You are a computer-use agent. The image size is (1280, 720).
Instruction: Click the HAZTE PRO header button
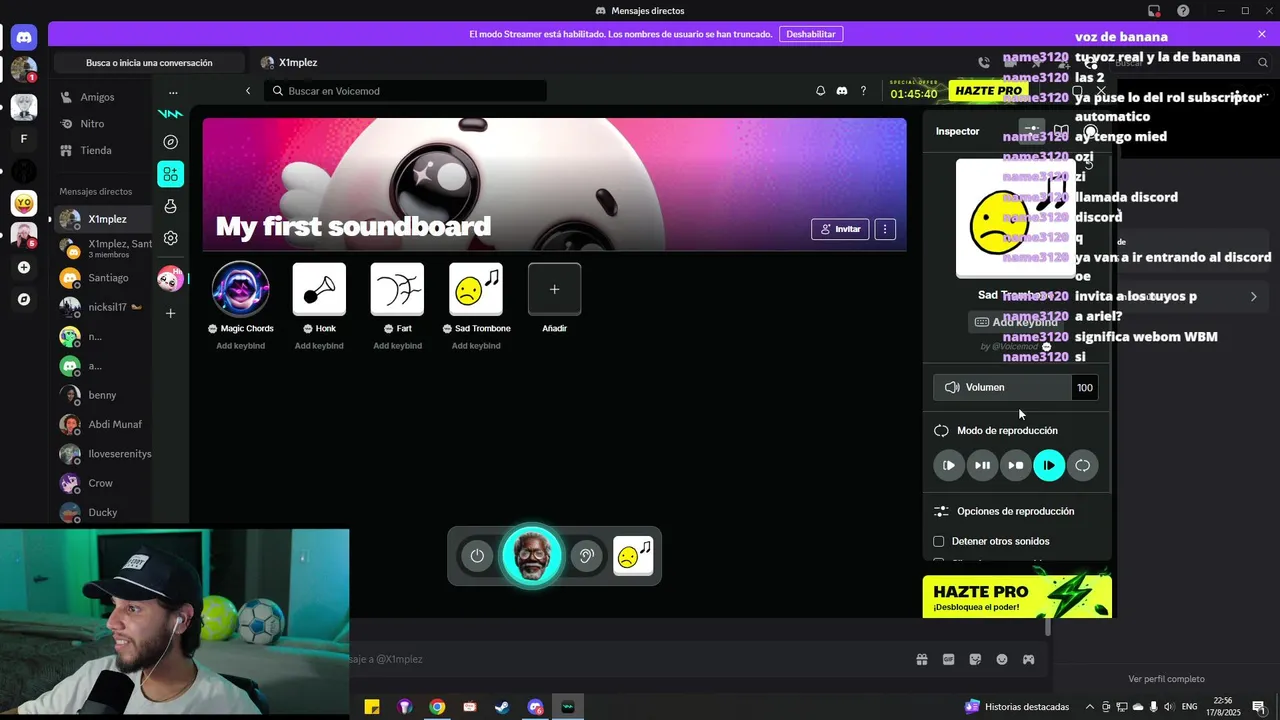988,91
